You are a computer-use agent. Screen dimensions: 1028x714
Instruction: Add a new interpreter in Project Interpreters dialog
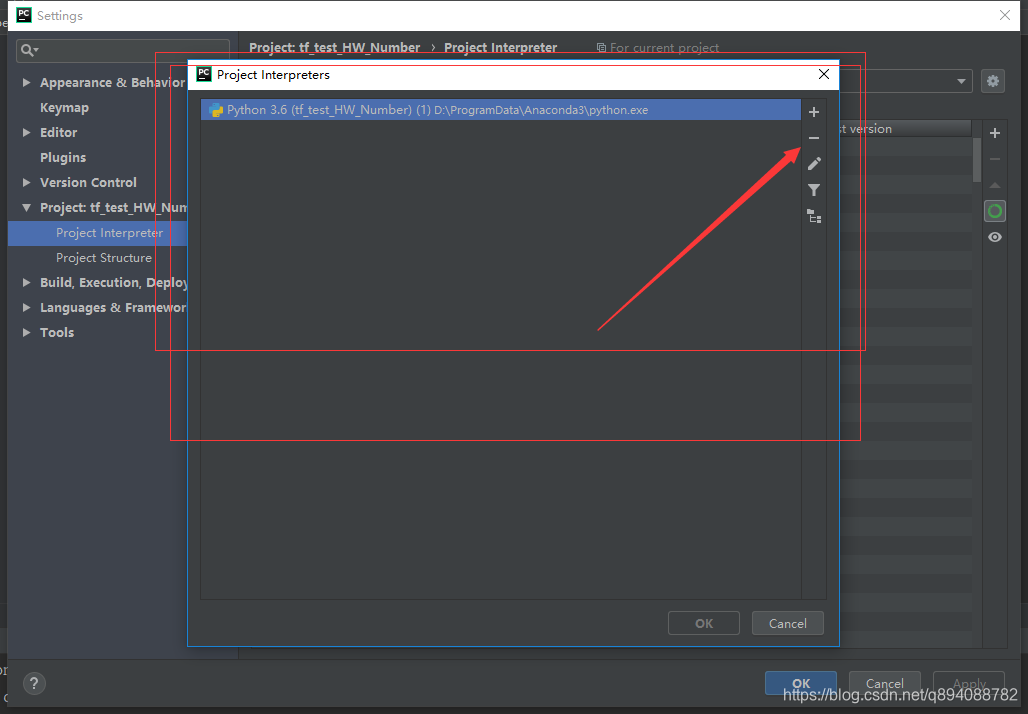pyautogui.click(x=814, y=112)
